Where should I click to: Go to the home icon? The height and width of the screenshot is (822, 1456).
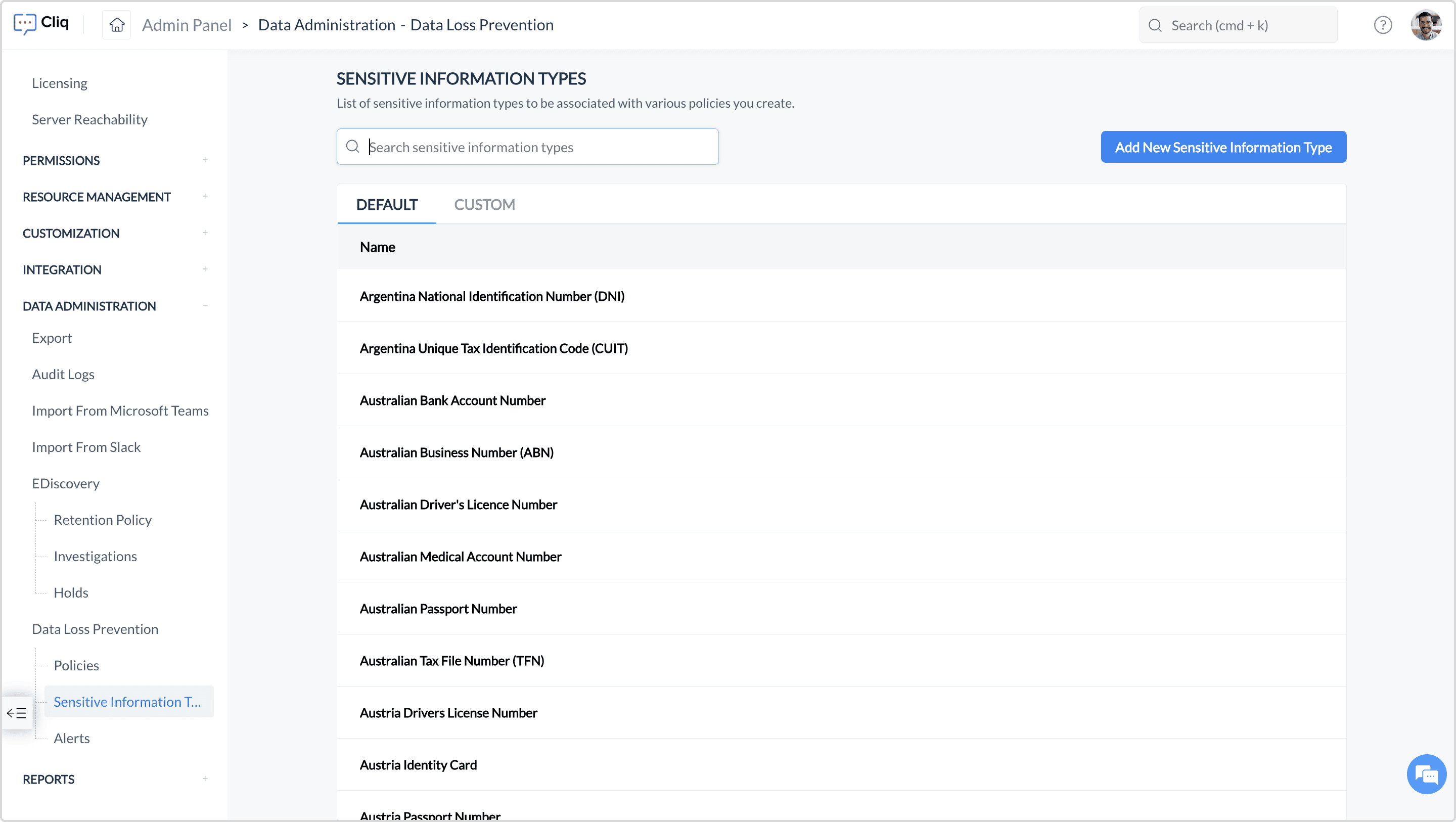[117, 25]
